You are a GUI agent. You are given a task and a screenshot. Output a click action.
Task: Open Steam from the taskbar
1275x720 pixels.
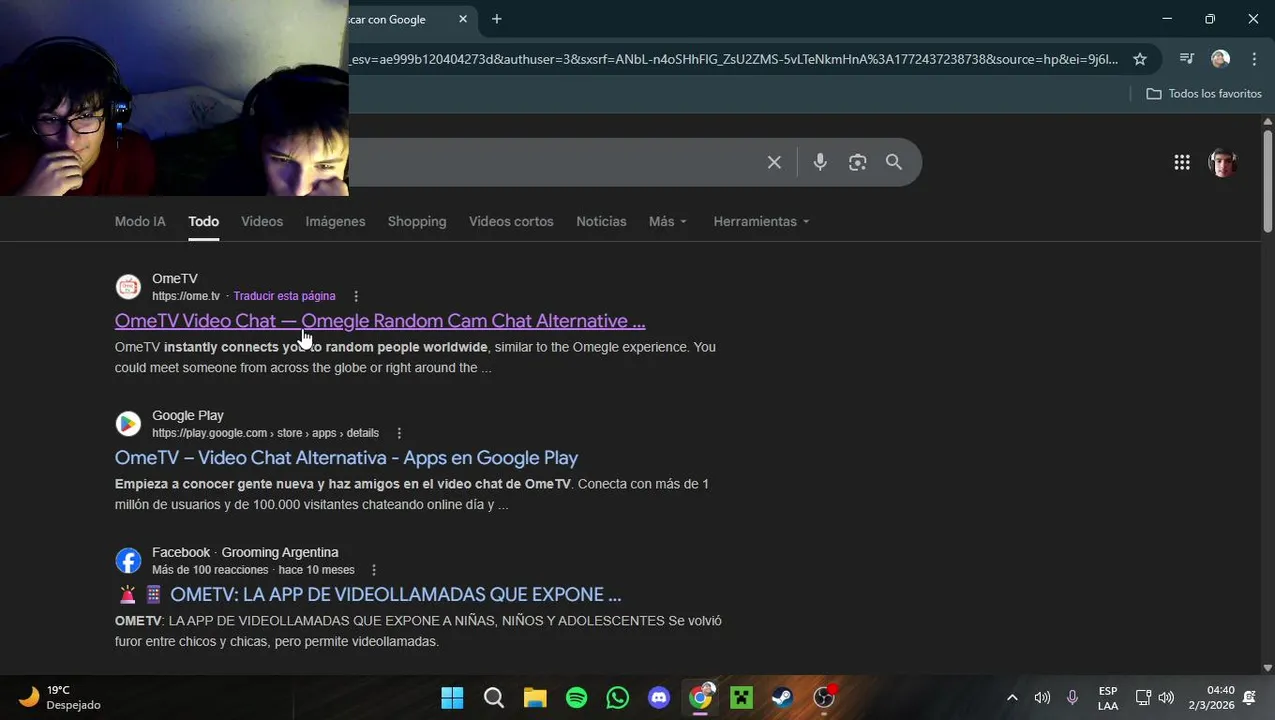[782, 697]
